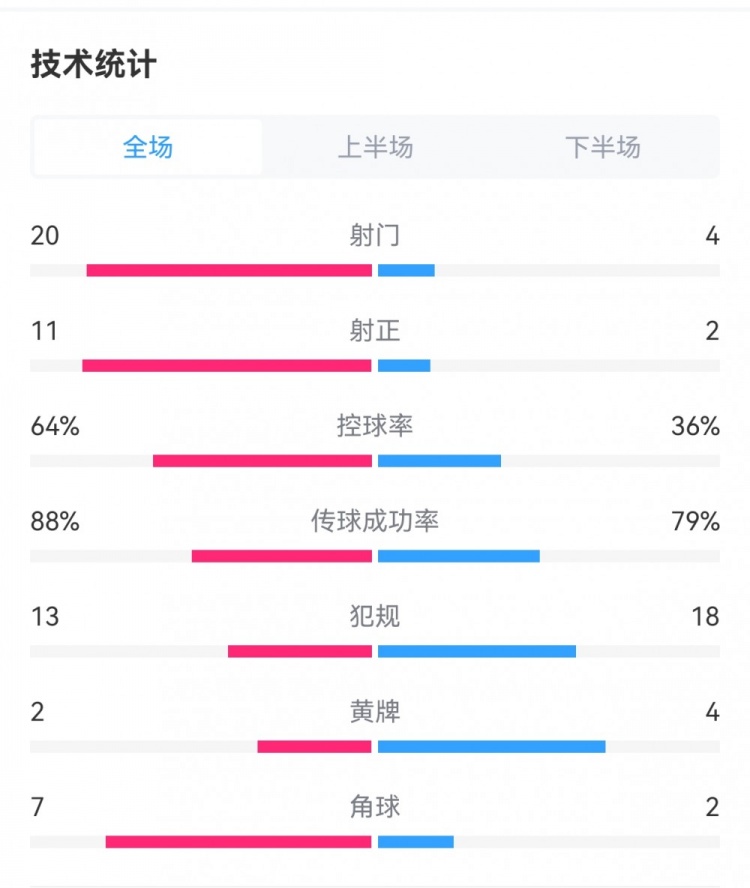Click the right fouls value 18
The height and width of the screenshot is (888, 750).
(x=705, y=616)
